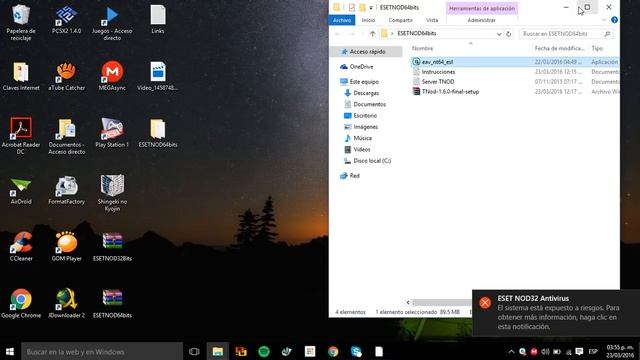
Task: Click the Herramientas de aplicación tab header
Action: [x=482, y=8]
